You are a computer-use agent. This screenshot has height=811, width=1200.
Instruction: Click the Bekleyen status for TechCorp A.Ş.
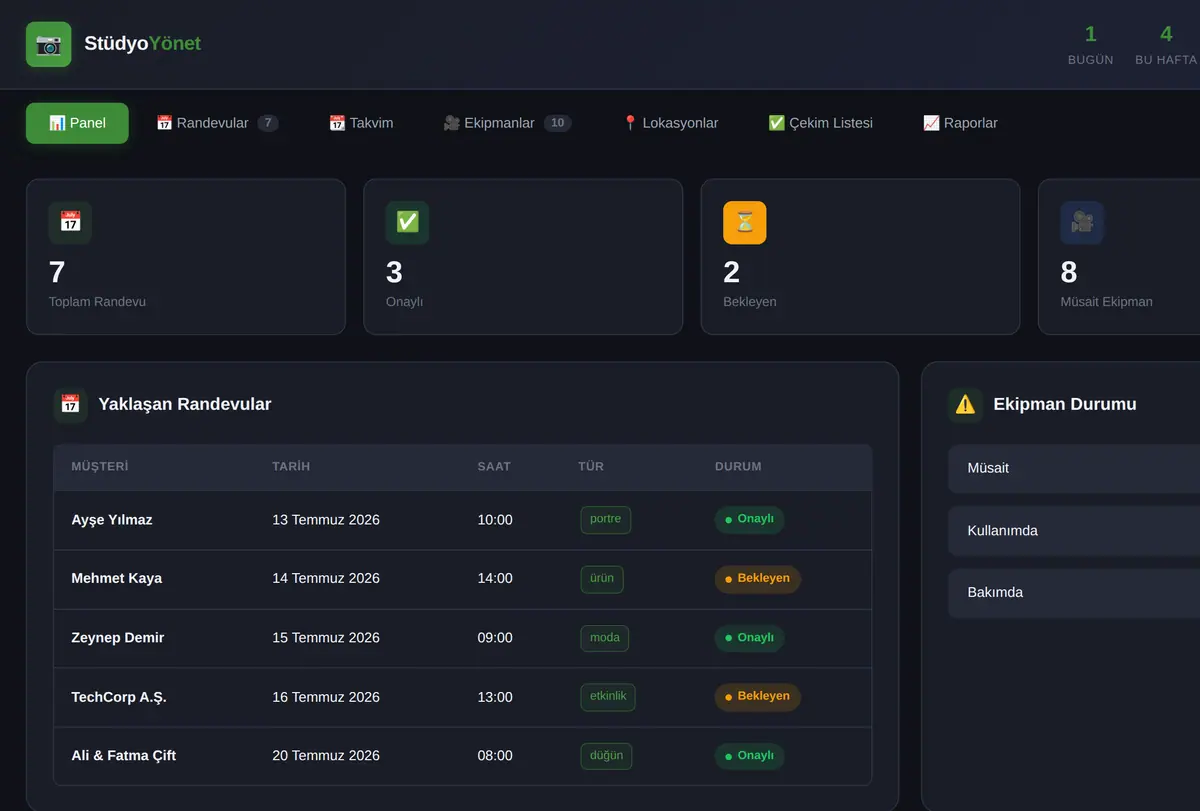pyautogui.click(x=757, y=697)
